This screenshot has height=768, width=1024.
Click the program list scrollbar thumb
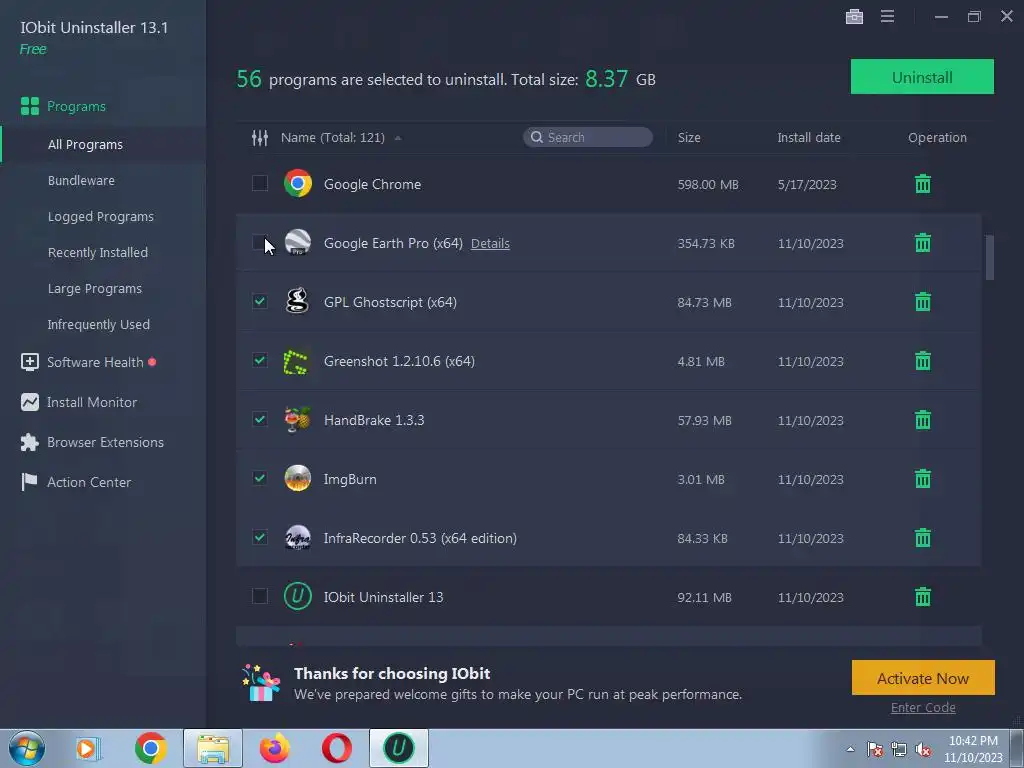[x=989, y=257]
